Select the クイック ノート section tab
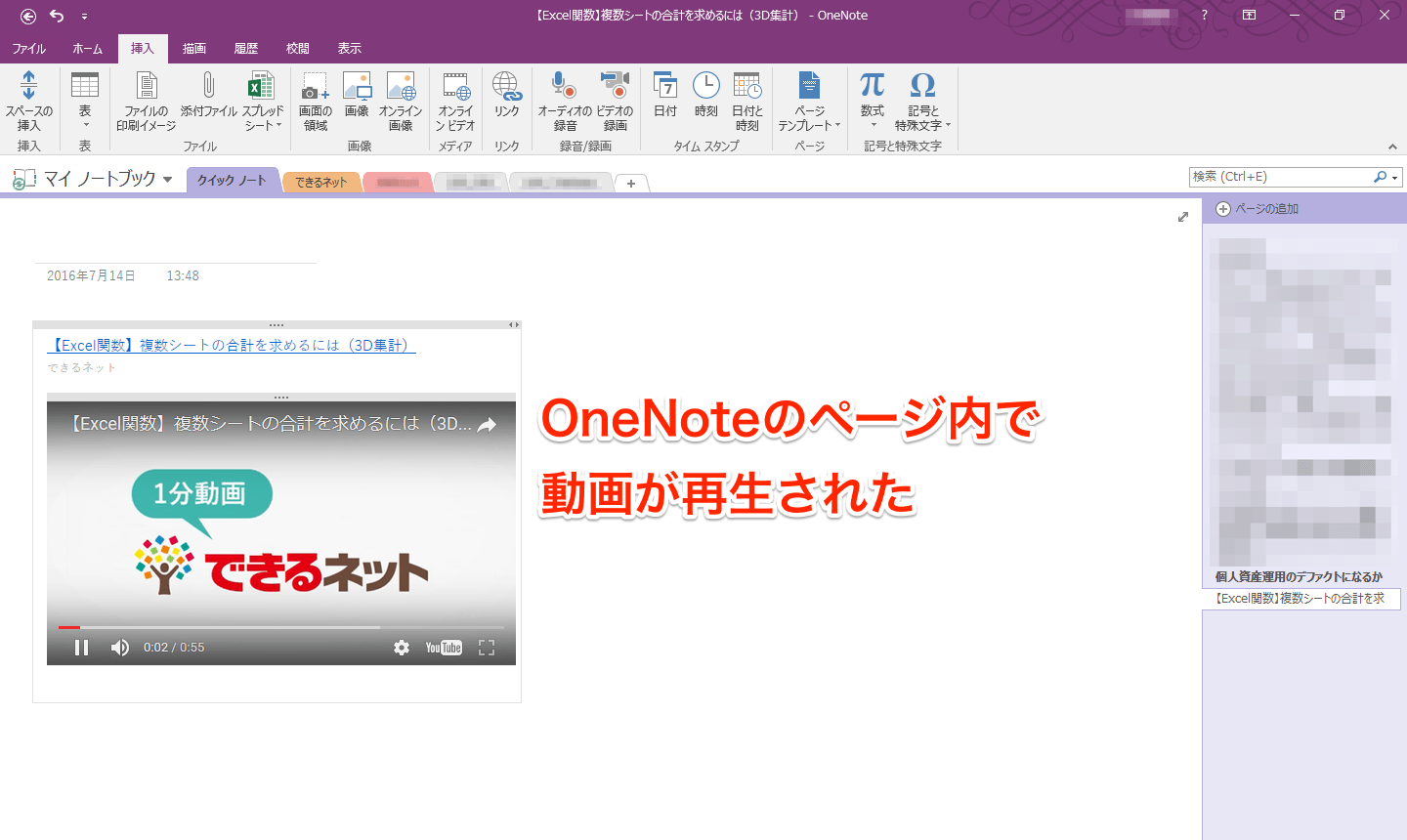The height and width of the screenshot is (840, 1407). 232,180
